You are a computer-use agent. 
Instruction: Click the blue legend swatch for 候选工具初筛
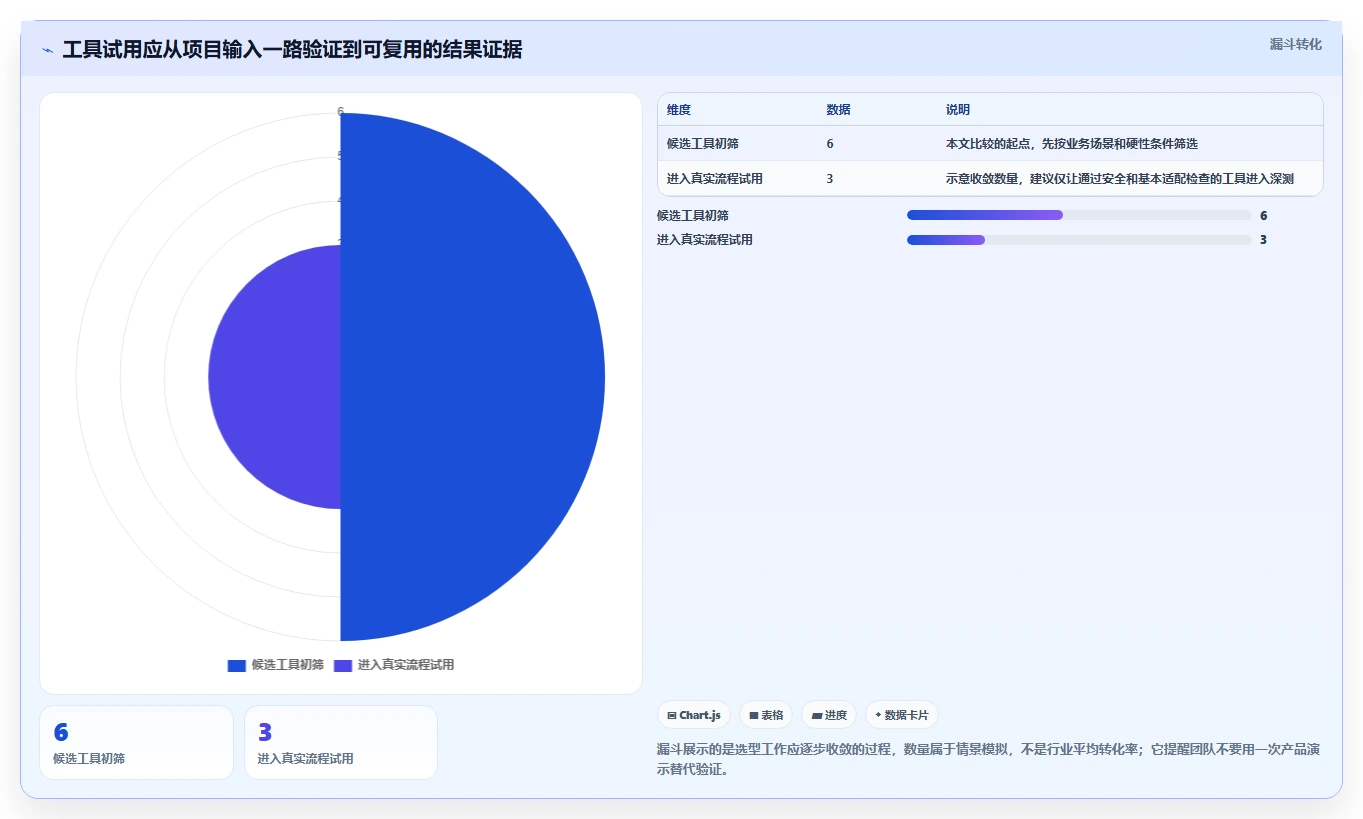point(237,665)
